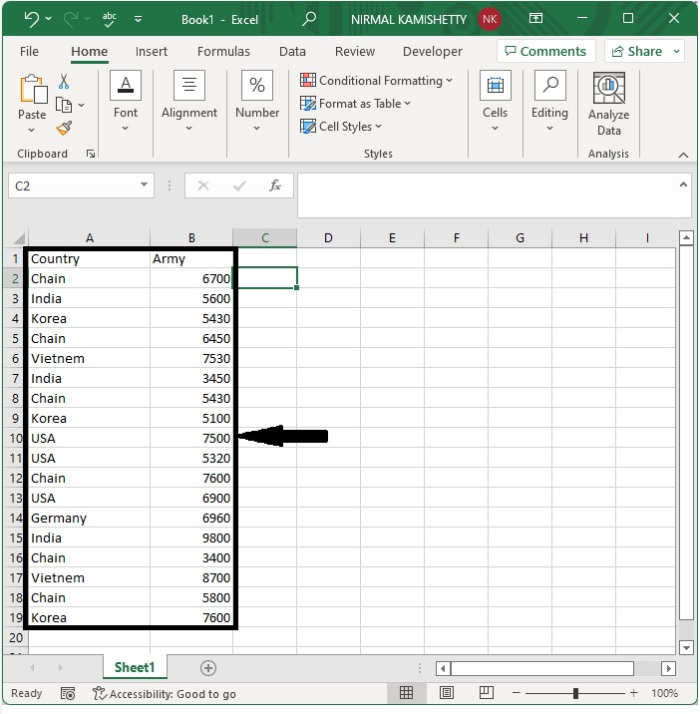Switch to the Insert tab
Screen dimensions: 700x714
pyautogui.click(x=151, y=51)
